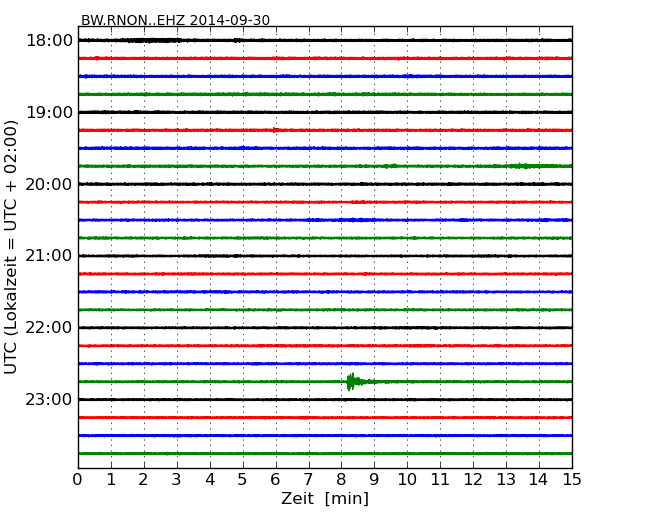Screen dimensions: 650x520
Task: Click the x-axis tick label 3
Action: tap(177, 480)
